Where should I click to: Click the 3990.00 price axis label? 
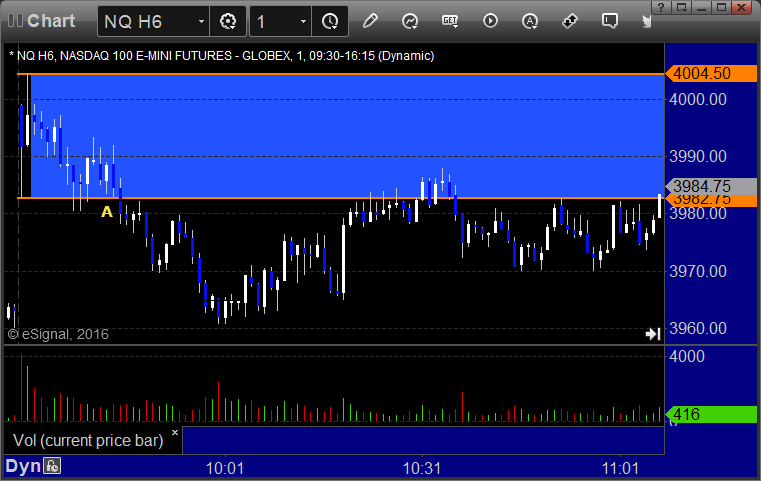(x=698, y=156)
